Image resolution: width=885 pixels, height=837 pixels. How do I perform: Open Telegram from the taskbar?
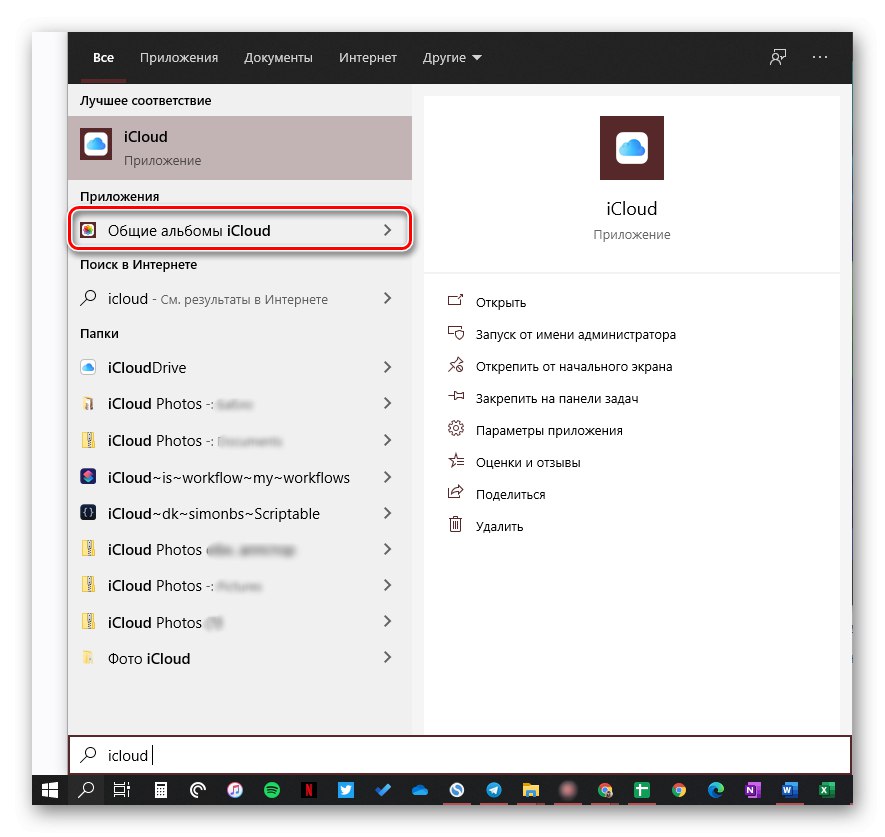(493, 789)
